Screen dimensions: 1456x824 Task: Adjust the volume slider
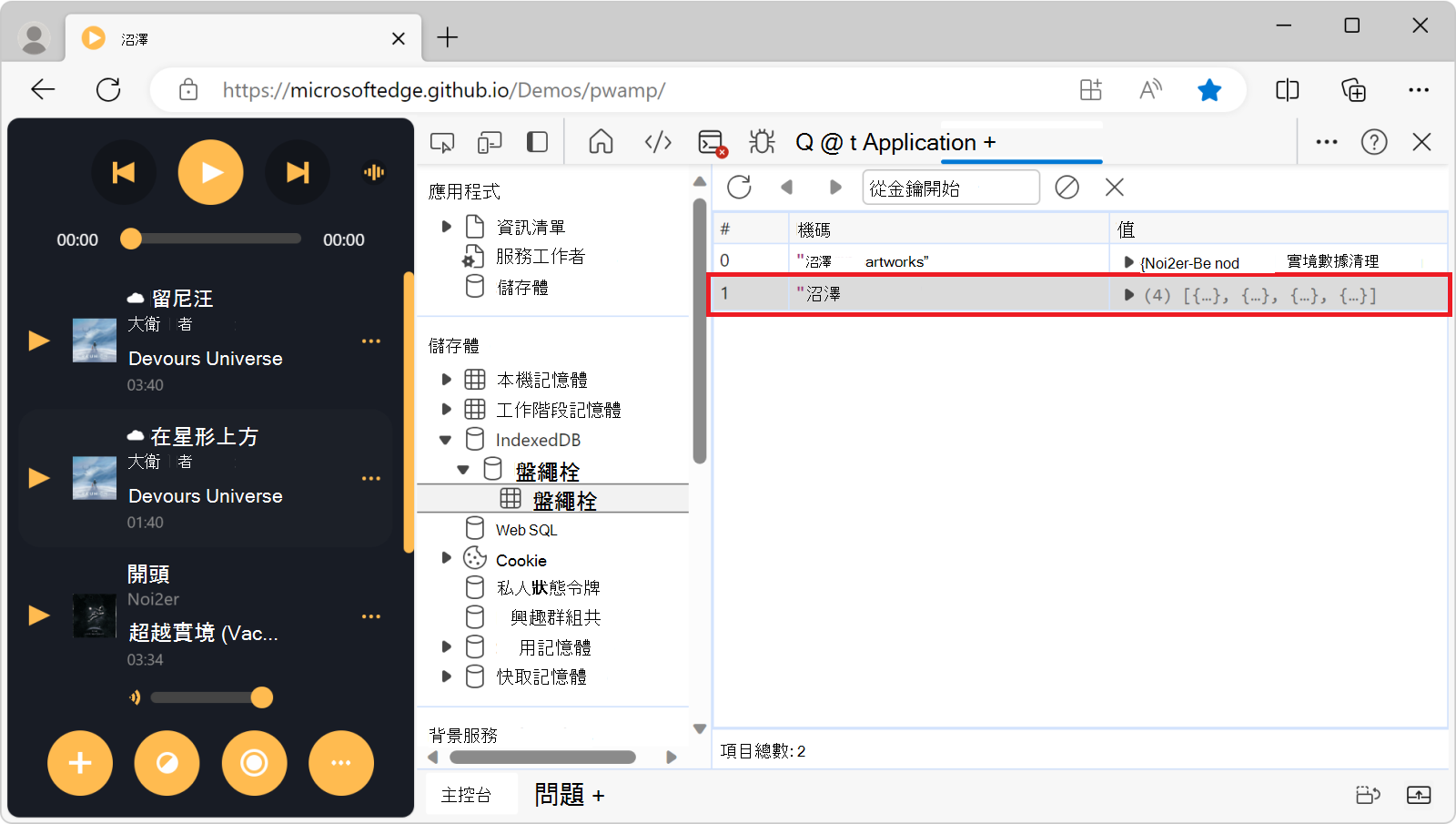211,697
